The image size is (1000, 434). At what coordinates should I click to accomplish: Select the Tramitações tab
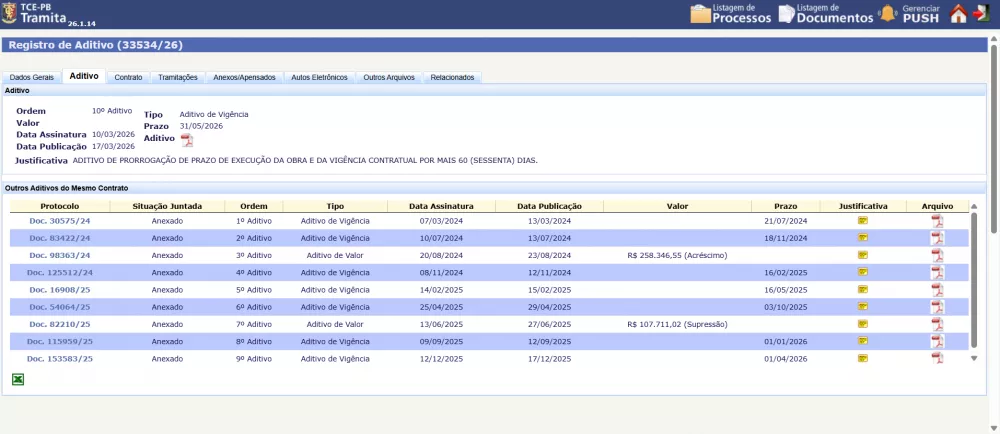[178, 77]
